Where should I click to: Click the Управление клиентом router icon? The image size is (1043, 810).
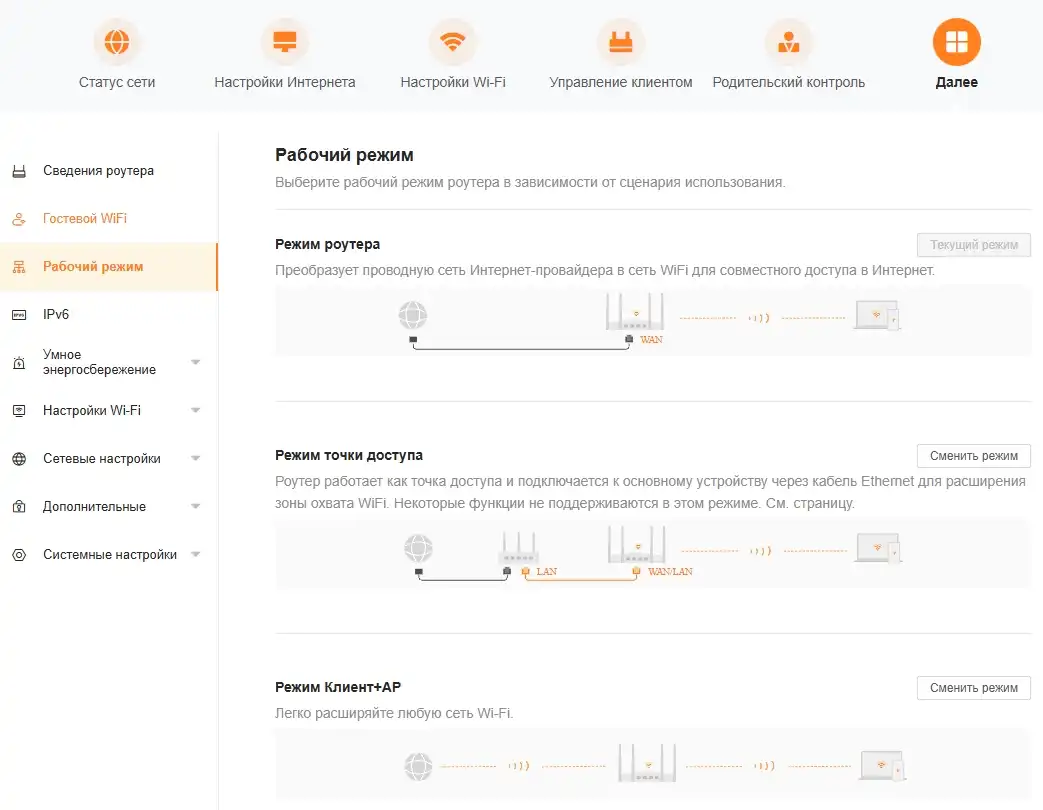click(621, 42)
